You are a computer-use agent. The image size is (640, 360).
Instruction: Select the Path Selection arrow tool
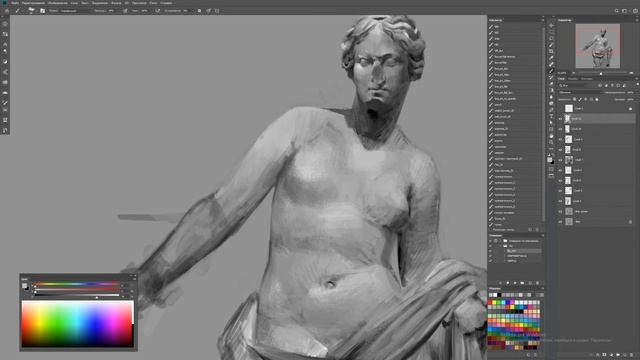coord(551,123)
